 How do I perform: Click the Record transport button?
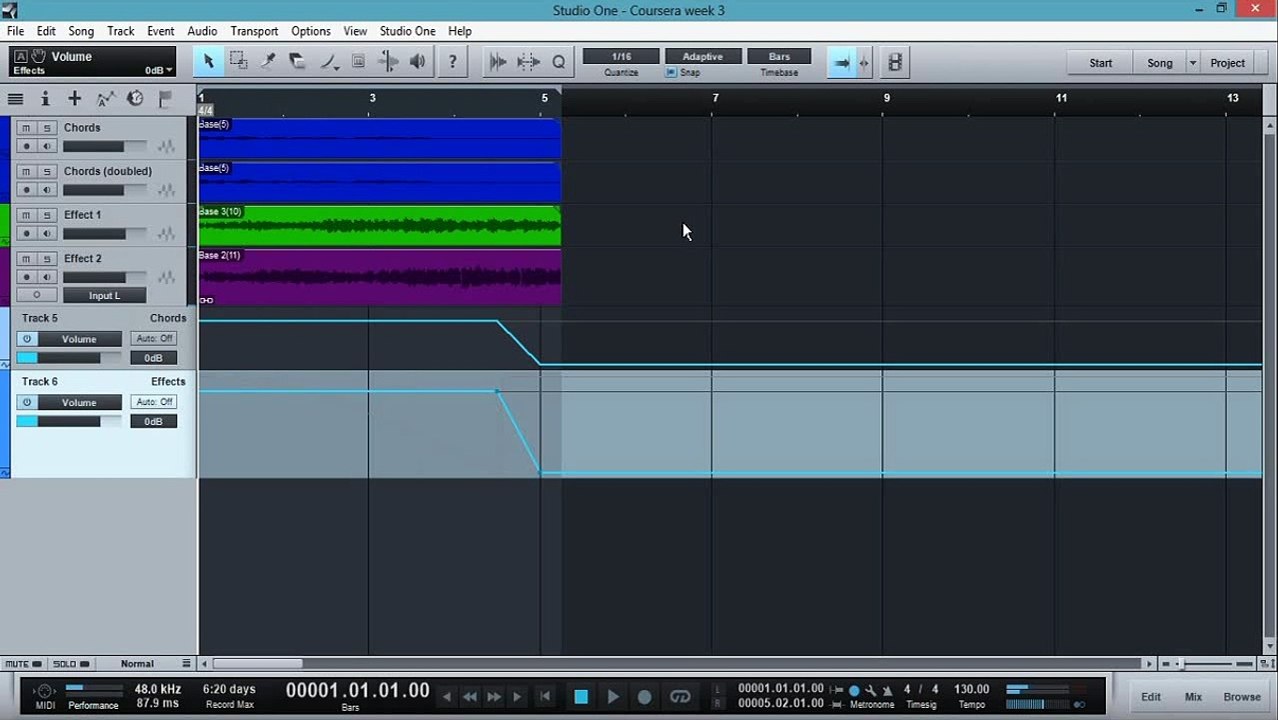pos(645,697)
